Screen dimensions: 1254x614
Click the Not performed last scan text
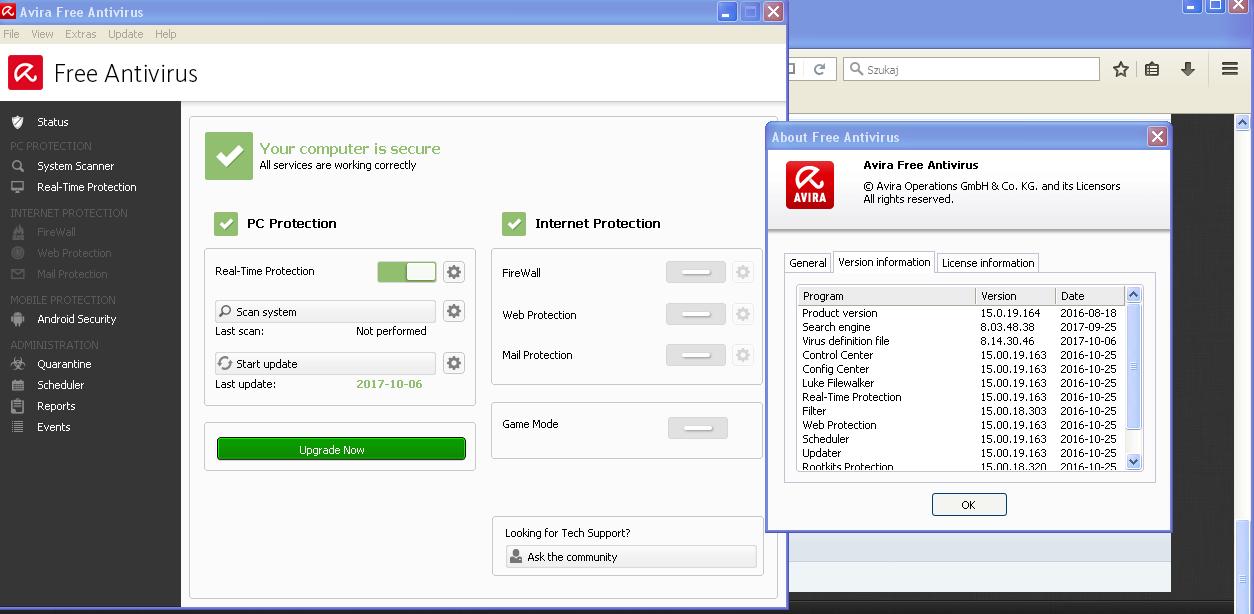[x=391, y=331]
